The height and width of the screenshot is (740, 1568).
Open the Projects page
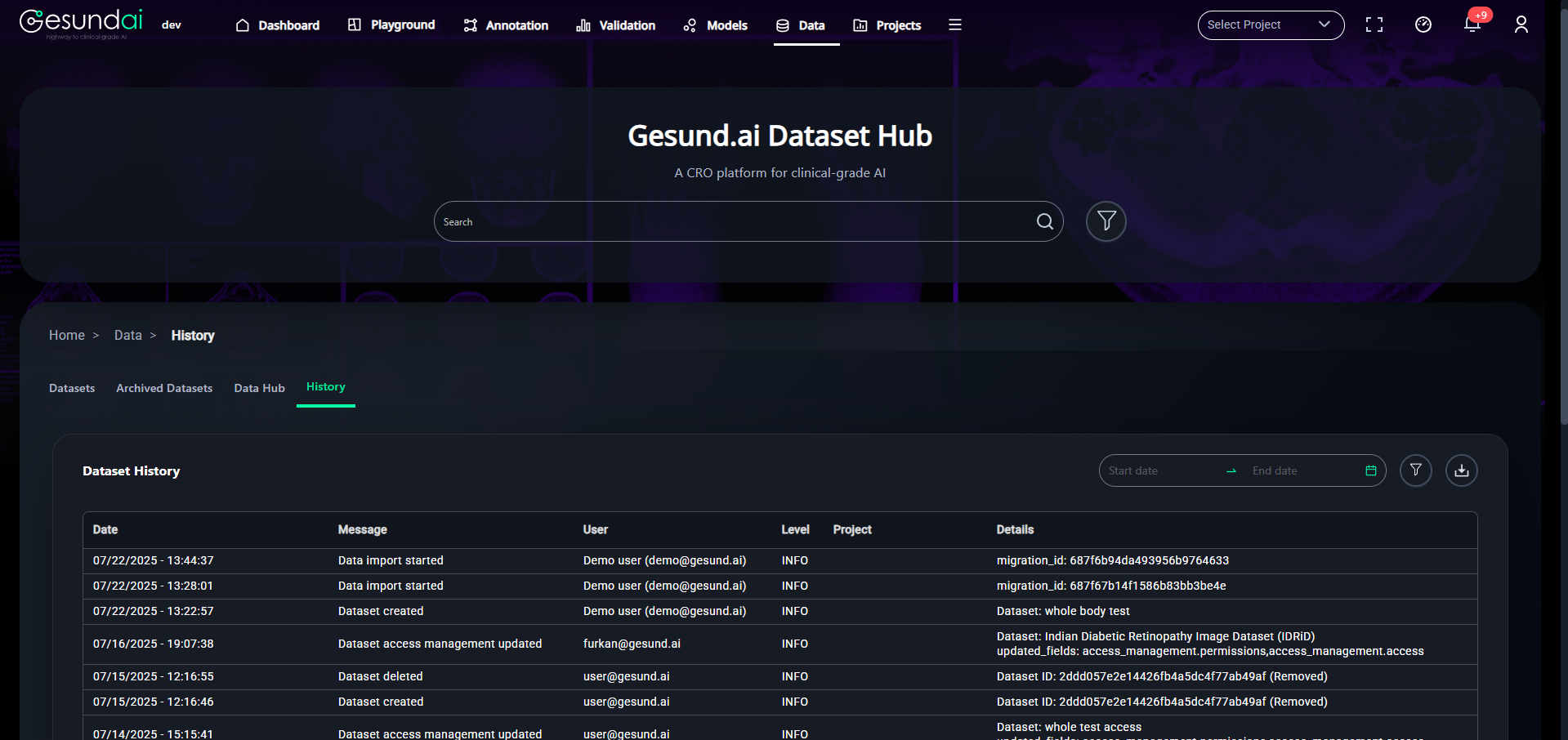pyautogui.click(x=887, y=25)
